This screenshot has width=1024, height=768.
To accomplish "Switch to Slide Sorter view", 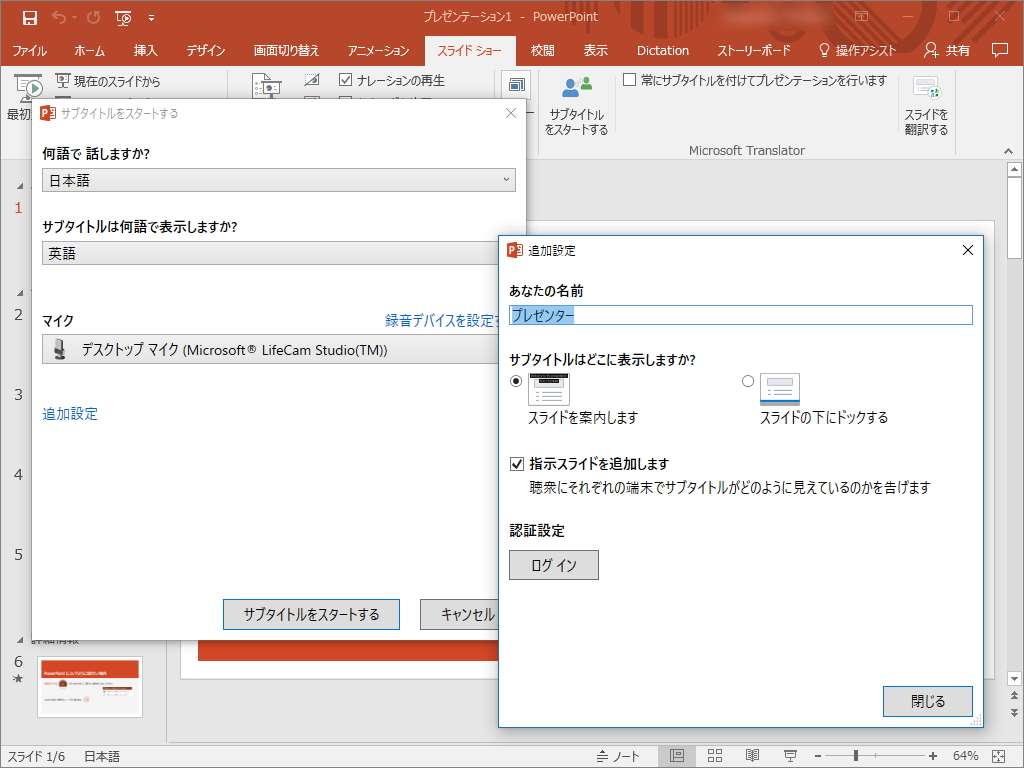I will 714,755.
